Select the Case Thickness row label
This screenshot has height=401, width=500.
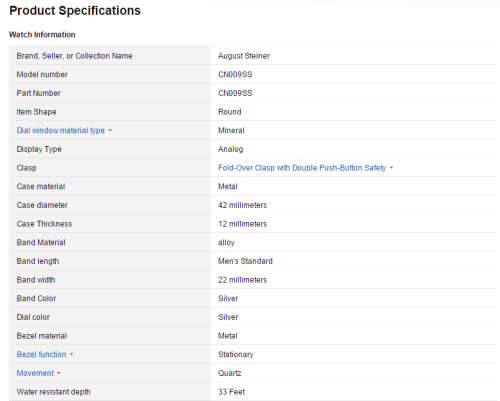point(44,224)
